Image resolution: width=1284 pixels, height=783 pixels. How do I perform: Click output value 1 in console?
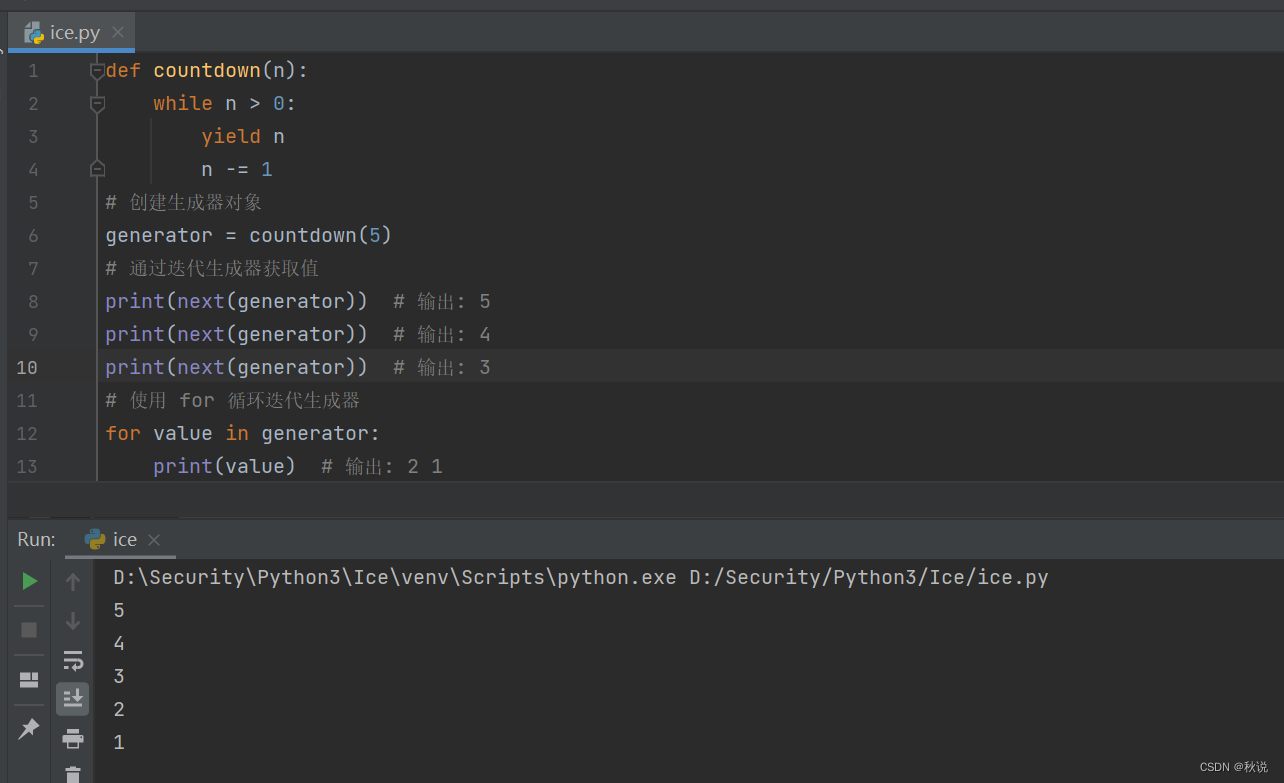tap(119, 742)
